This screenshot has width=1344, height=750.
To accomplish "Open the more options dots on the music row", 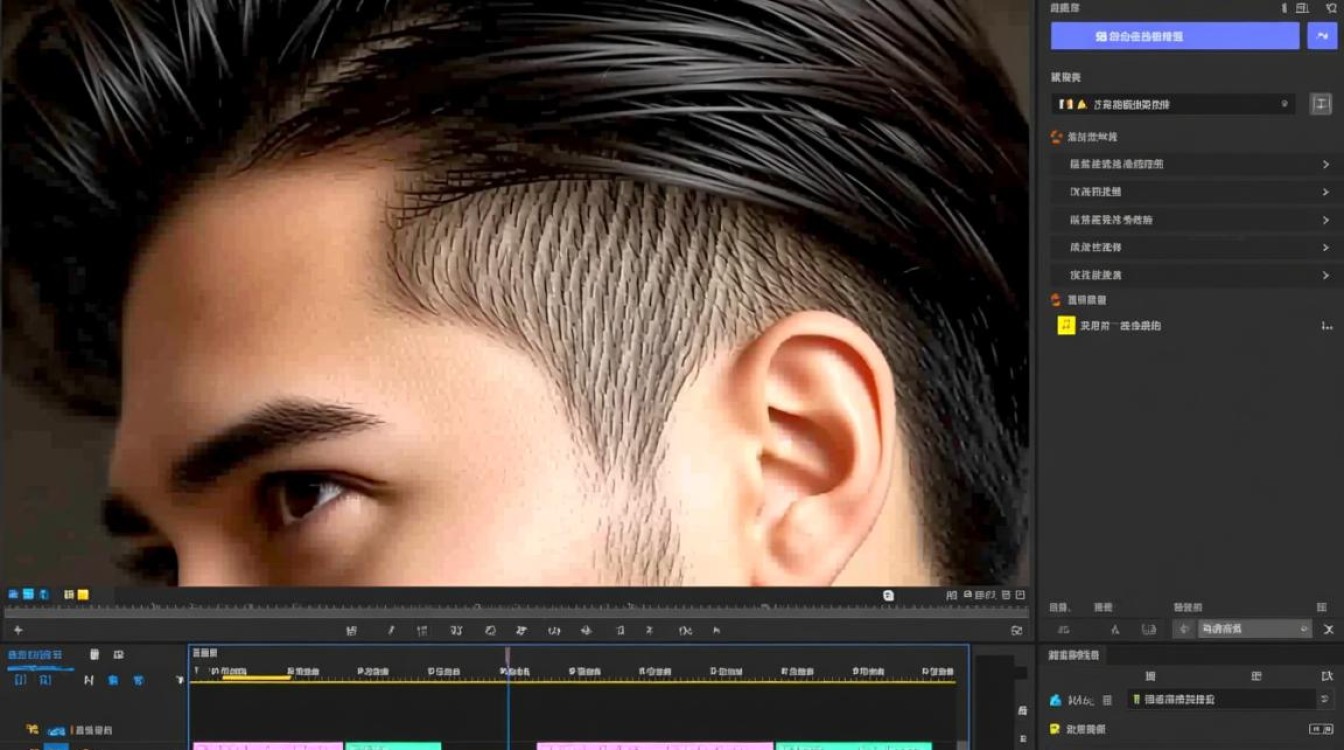I will tap(1327, 326).
